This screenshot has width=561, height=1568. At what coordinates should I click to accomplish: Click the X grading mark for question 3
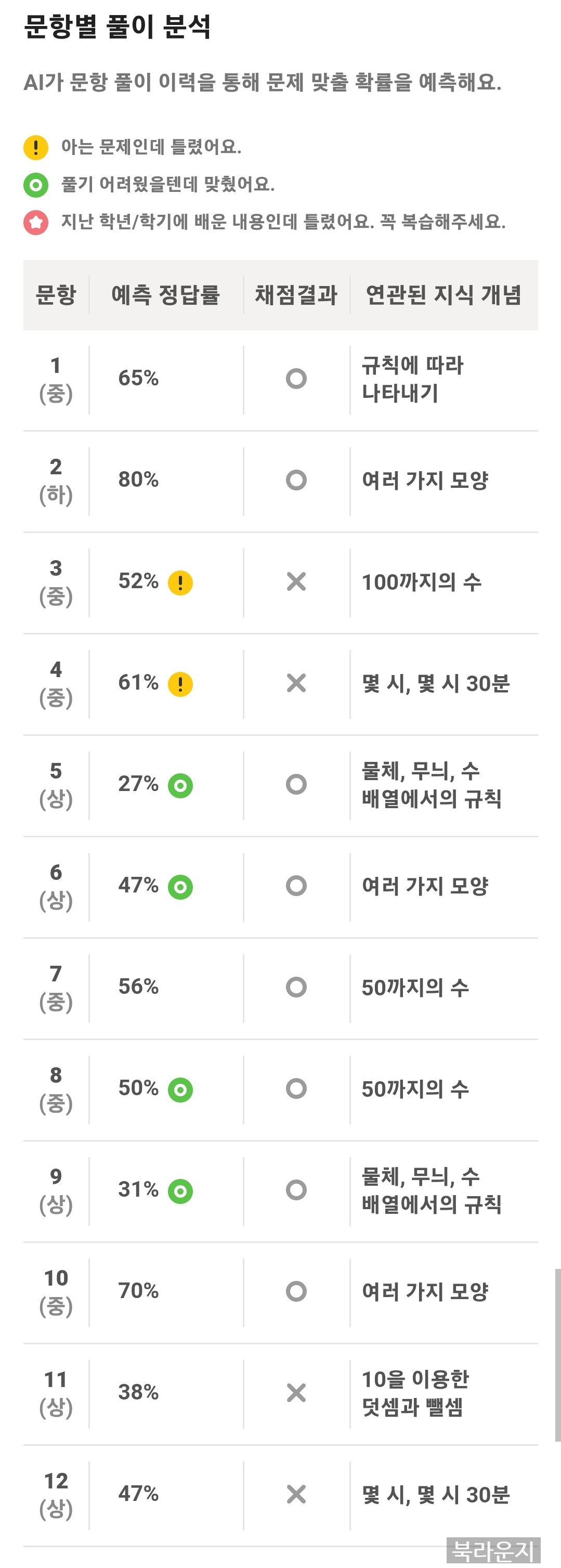click(296, 582)
